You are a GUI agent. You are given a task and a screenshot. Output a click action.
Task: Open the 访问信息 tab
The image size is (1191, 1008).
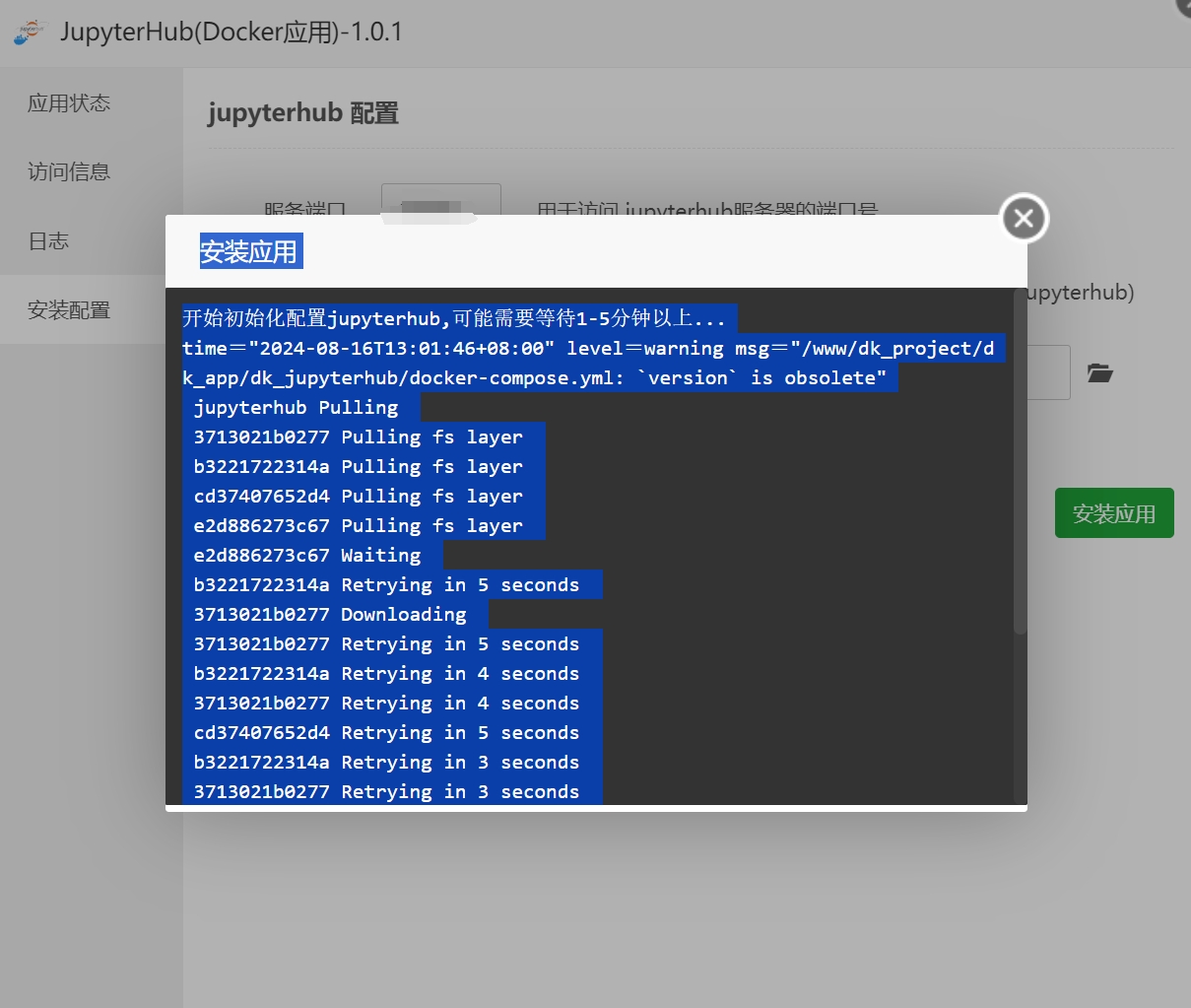(69, 172)
